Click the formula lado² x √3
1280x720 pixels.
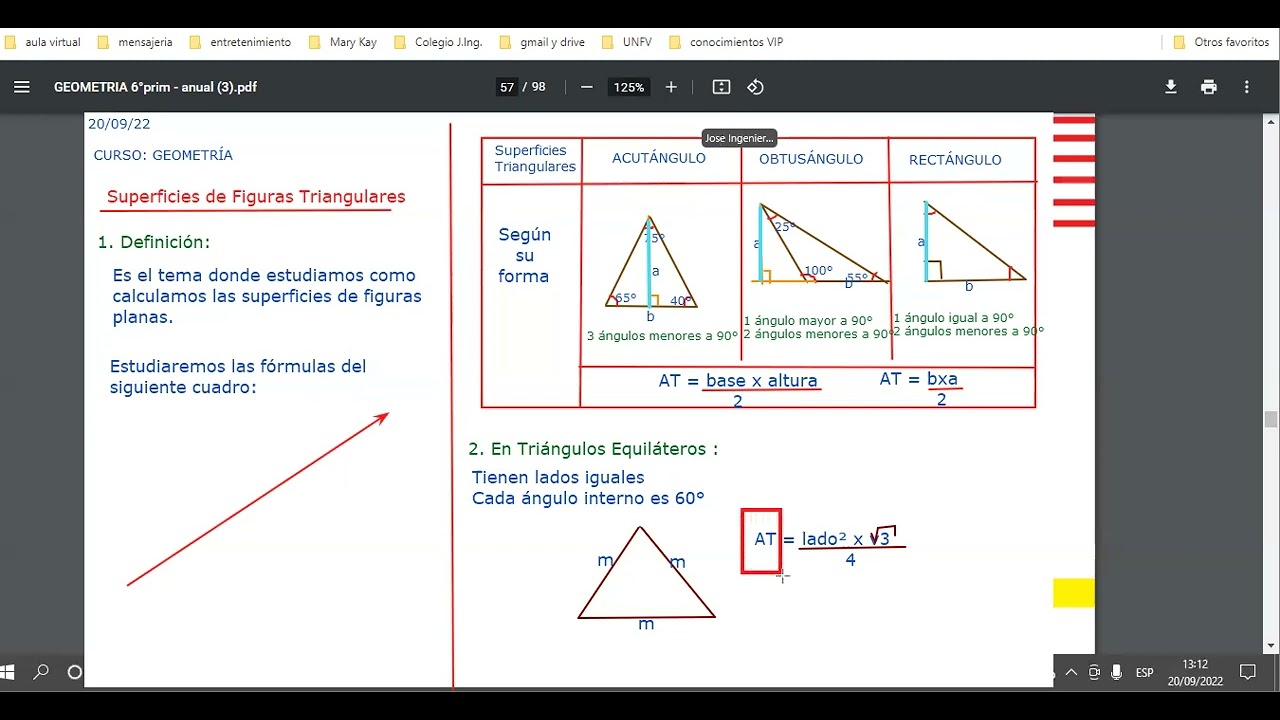coord(851,548)
